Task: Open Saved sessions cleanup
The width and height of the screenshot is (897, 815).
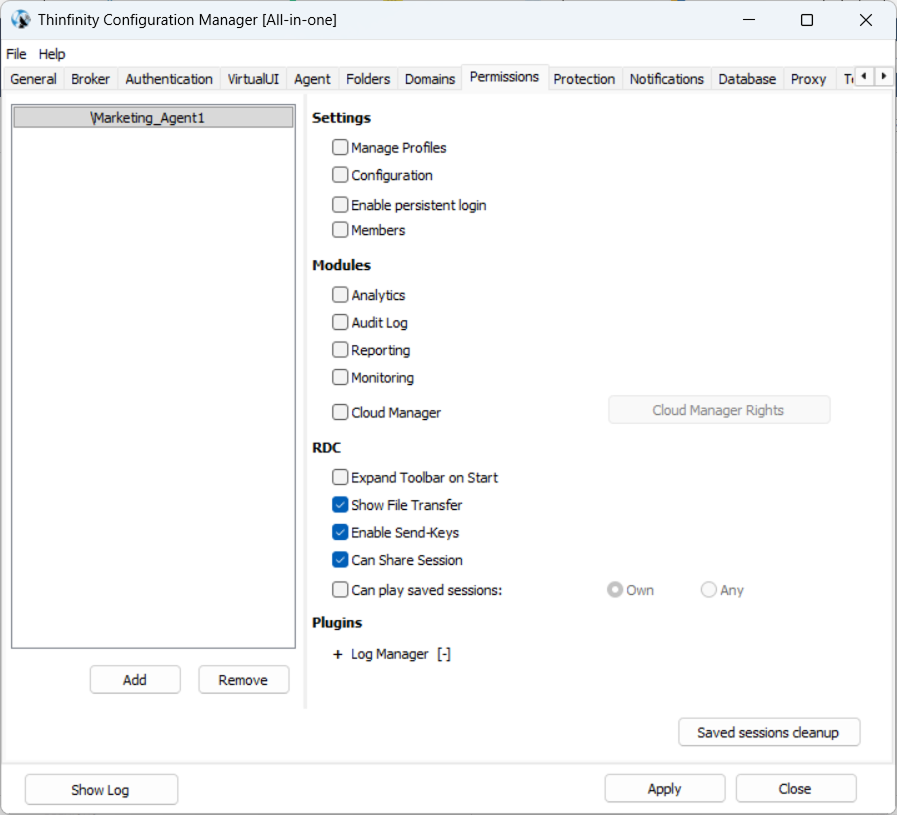Action: tap(769, 732)
